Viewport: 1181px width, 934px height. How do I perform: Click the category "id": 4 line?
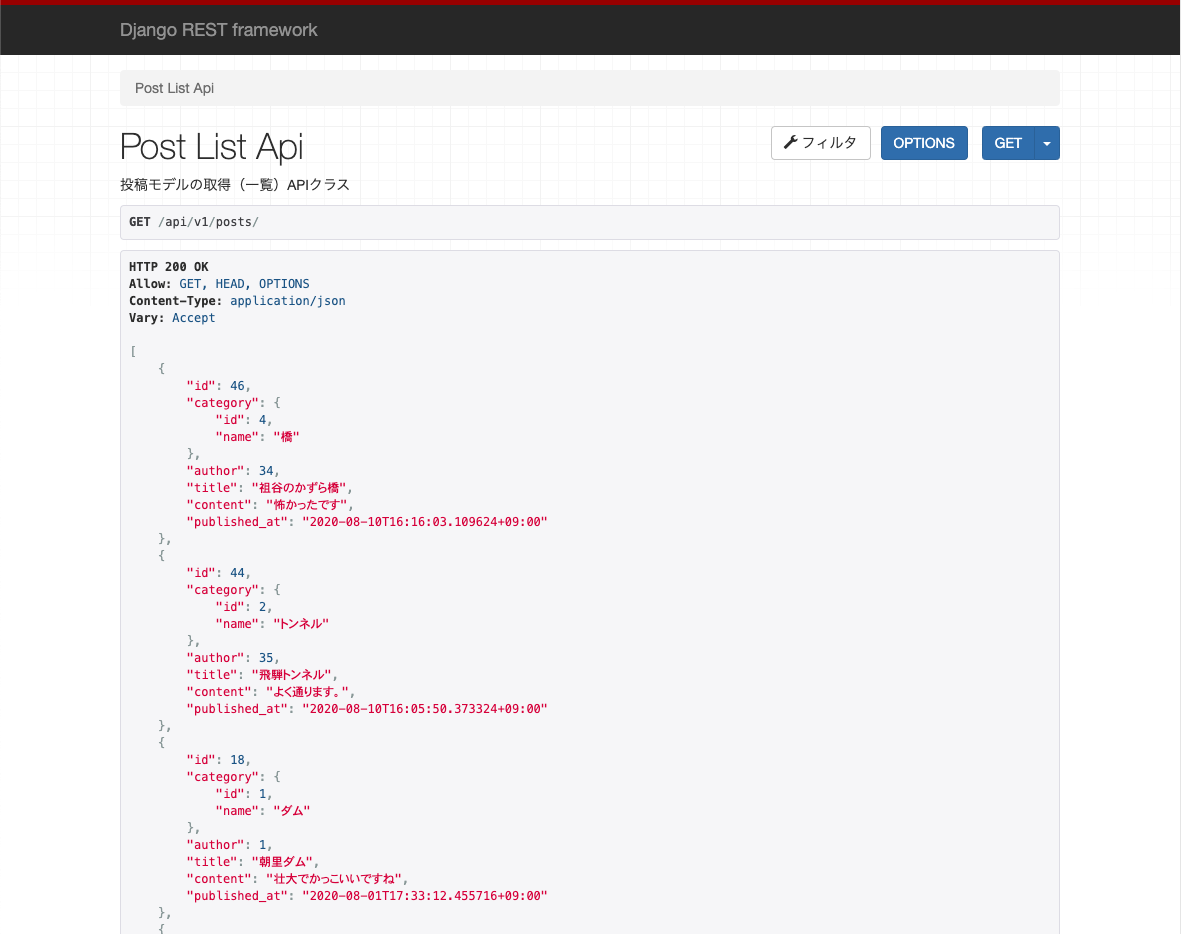coord(244,420)
